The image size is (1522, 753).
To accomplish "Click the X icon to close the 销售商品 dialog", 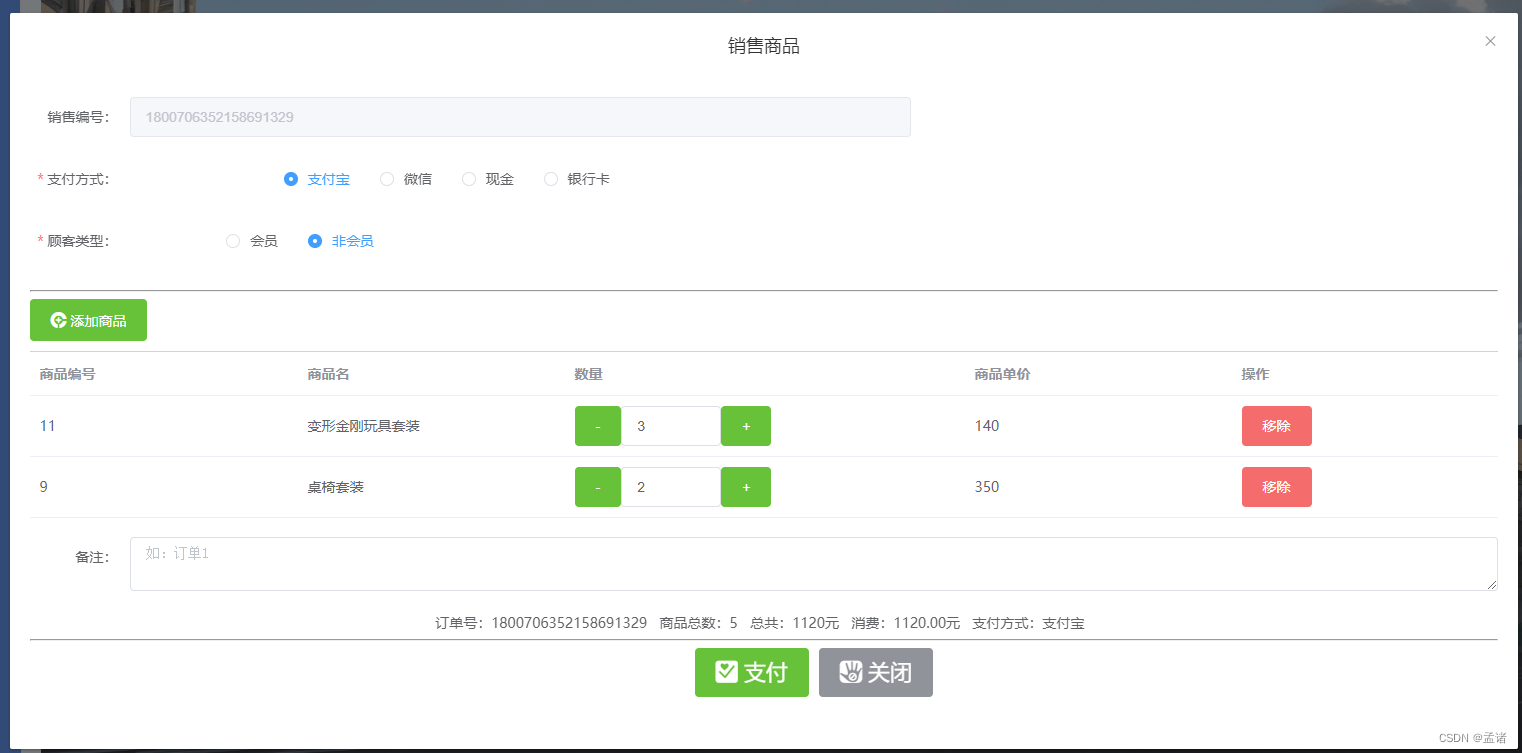I will [x=1490, y=41].
